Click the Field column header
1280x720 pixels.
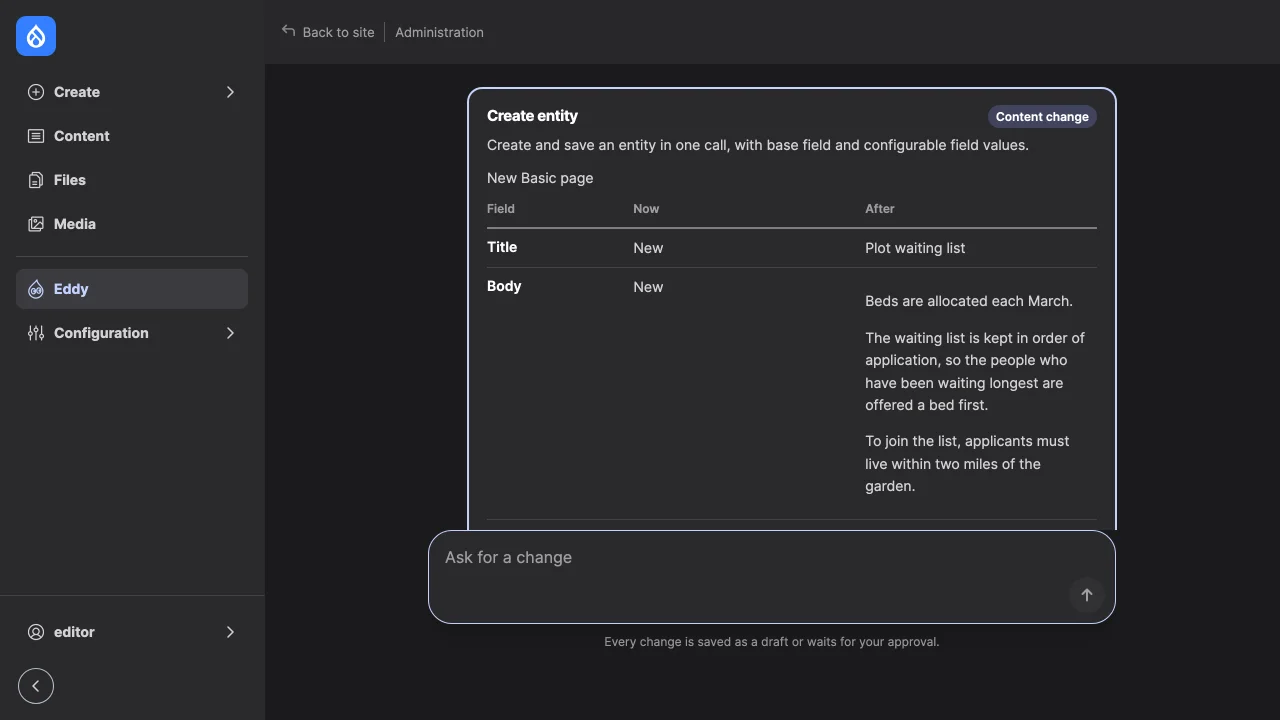coord(501,209)
